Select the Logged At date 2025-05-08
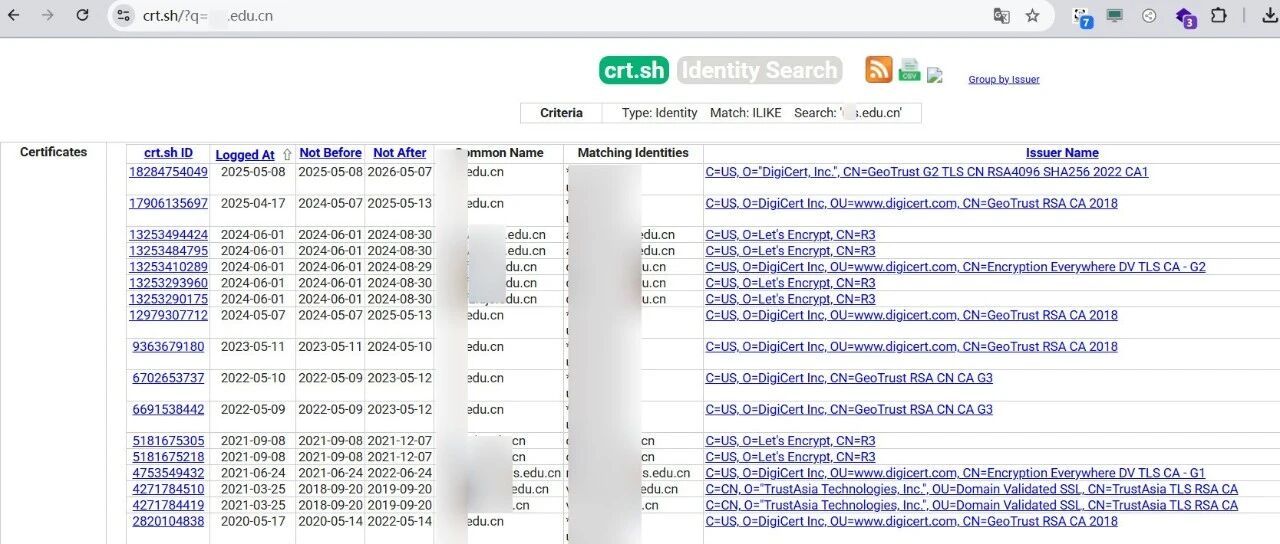The height and width of the screenshot is (544, 1280). pos(253,172)
